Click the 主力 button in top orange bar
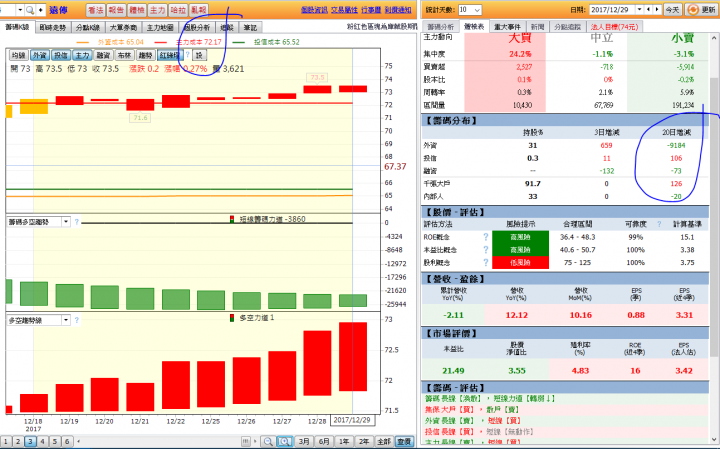The height and width of the screenshot is (449, 720). [158, 10]
